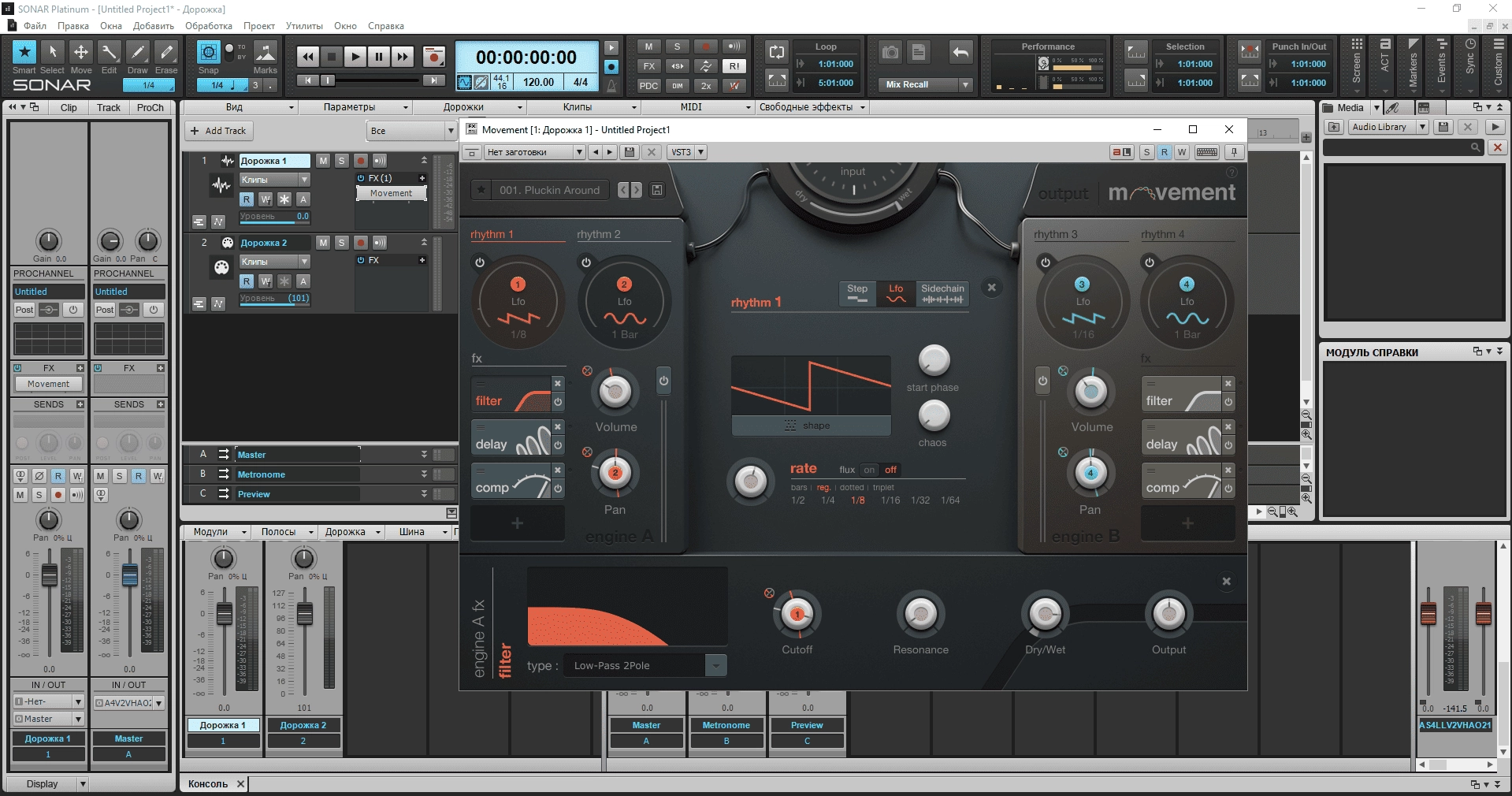Viewport: 1512px width, 796px height.
Task: Click the camera snapshot icon
Action: [890, 52]
